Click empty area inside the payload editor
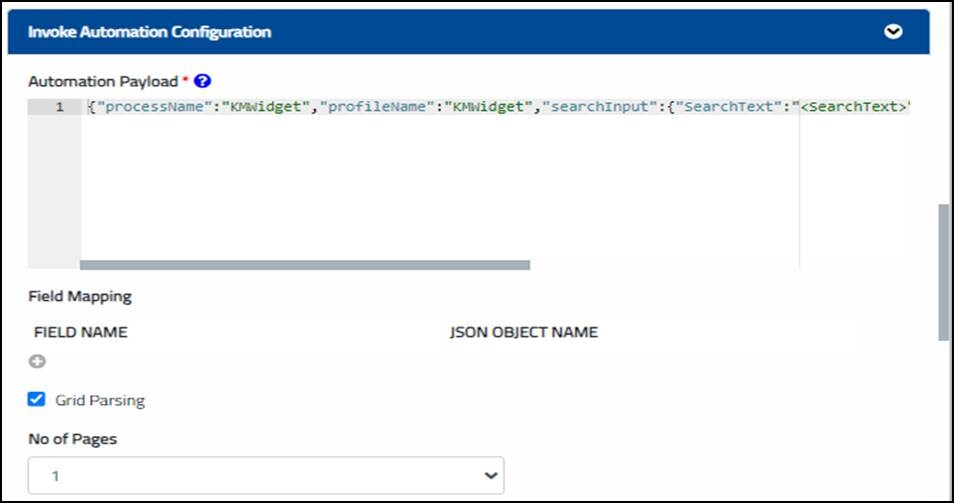 coord(440,190)
